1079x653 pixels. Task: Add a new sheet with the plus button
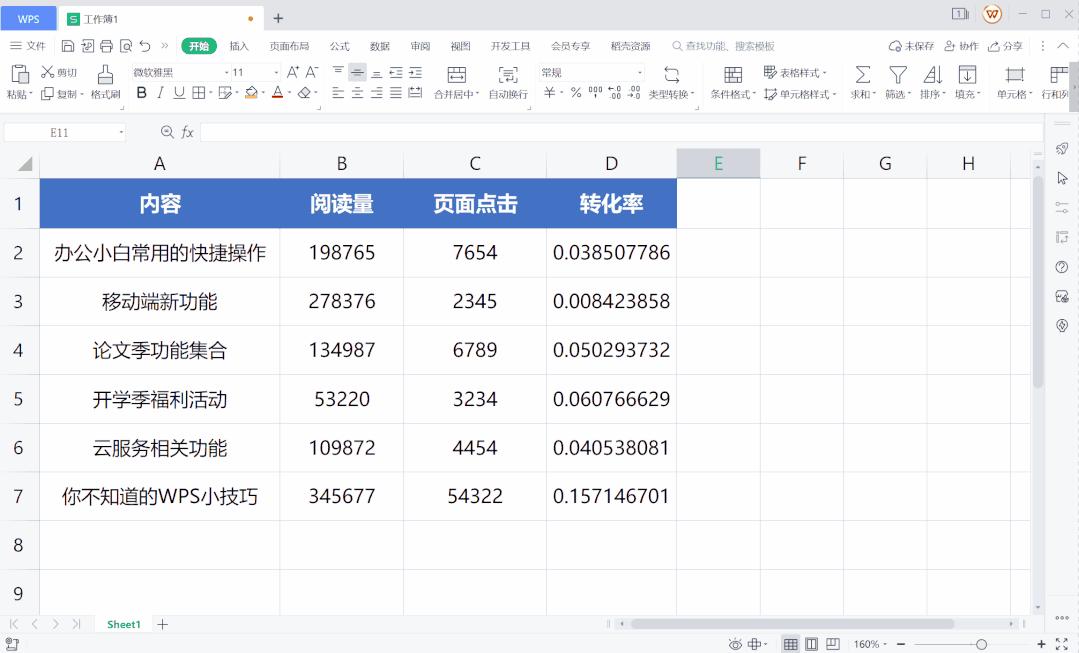point(162,624)
